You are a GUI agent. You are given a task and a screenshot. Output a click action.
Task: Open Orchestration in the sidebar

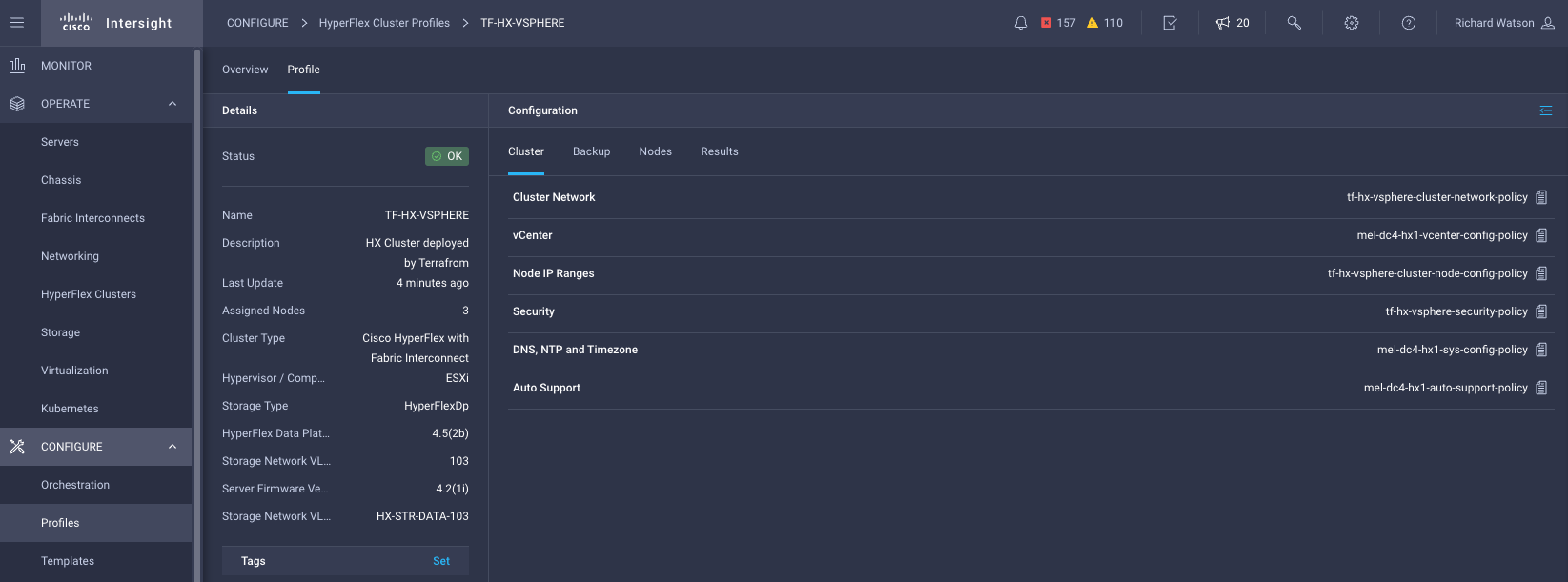click(95, 485)
